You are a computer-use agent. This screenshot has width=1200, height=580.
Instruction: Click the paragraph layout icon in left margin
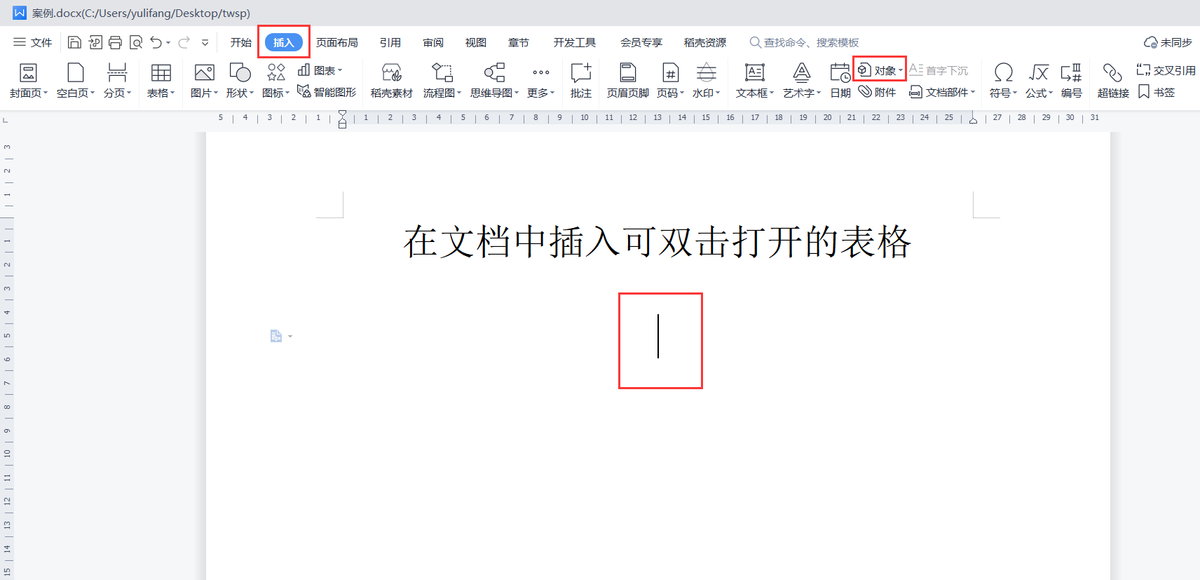tap(277, 336)
